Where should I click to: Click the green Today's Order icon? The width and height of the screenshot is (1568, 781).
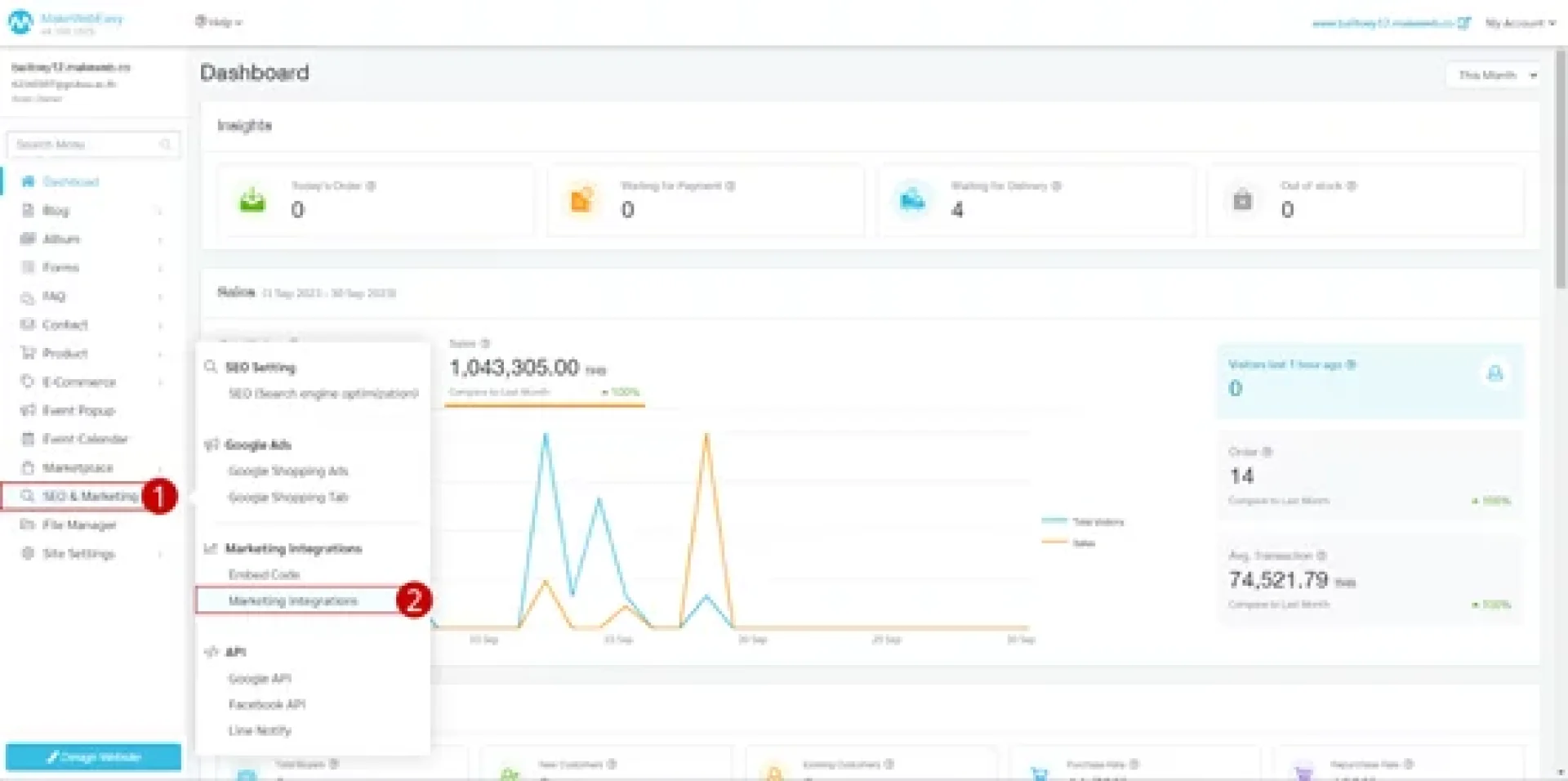coord(252,200)
